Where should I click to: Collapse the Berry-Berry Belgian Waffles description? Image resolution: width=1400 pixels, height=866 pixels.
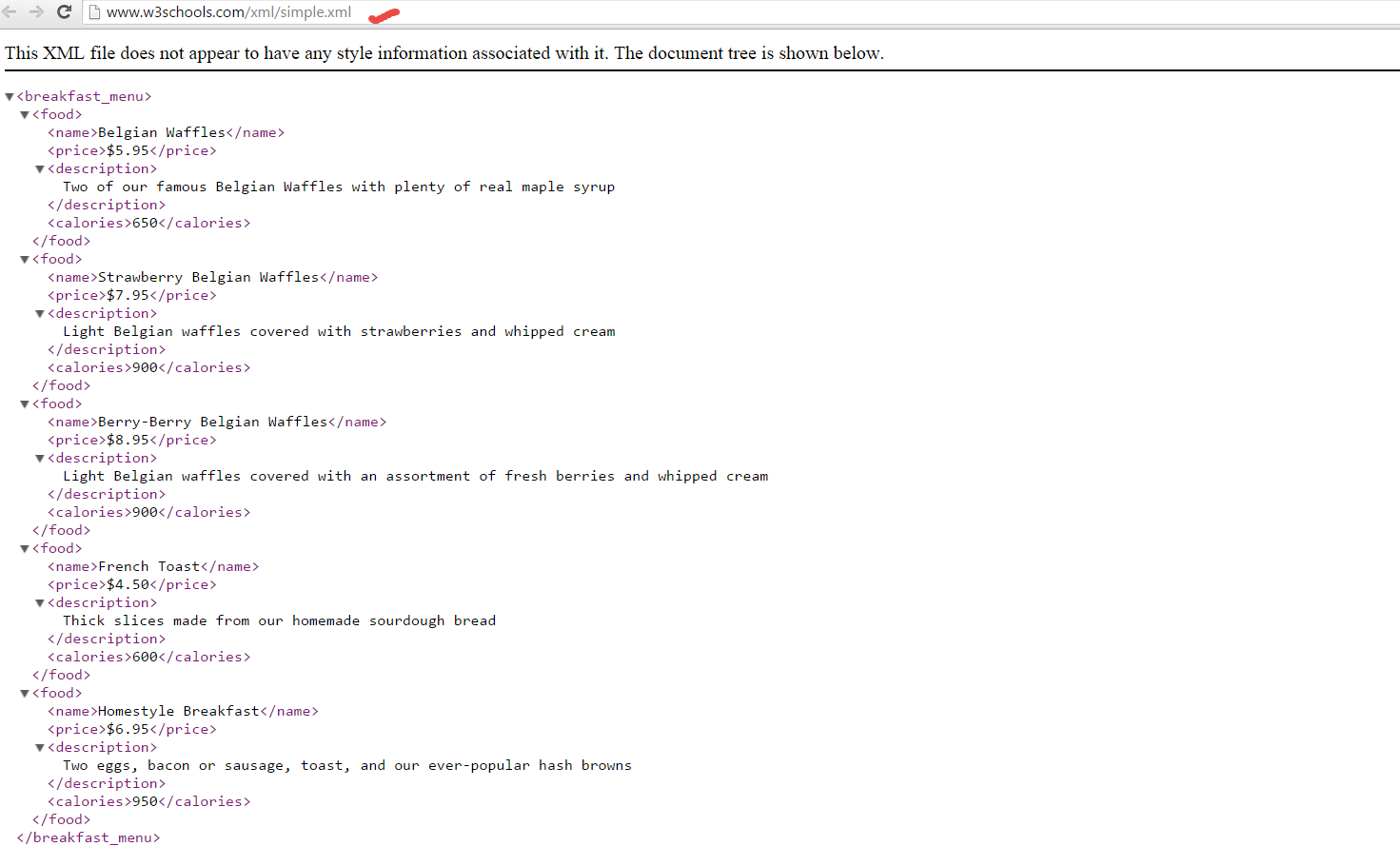[x=39, y=457]
